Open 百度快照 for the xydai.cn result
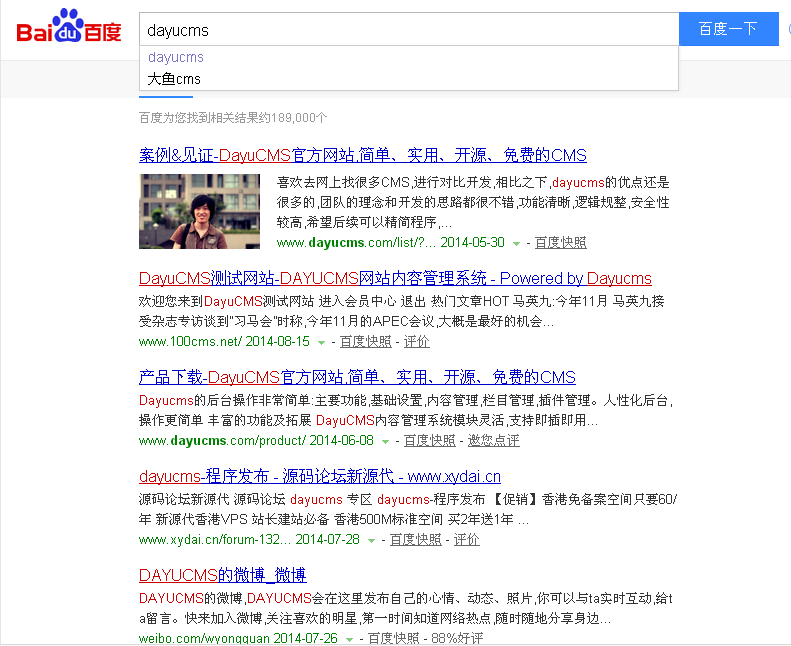 point(416,539)
